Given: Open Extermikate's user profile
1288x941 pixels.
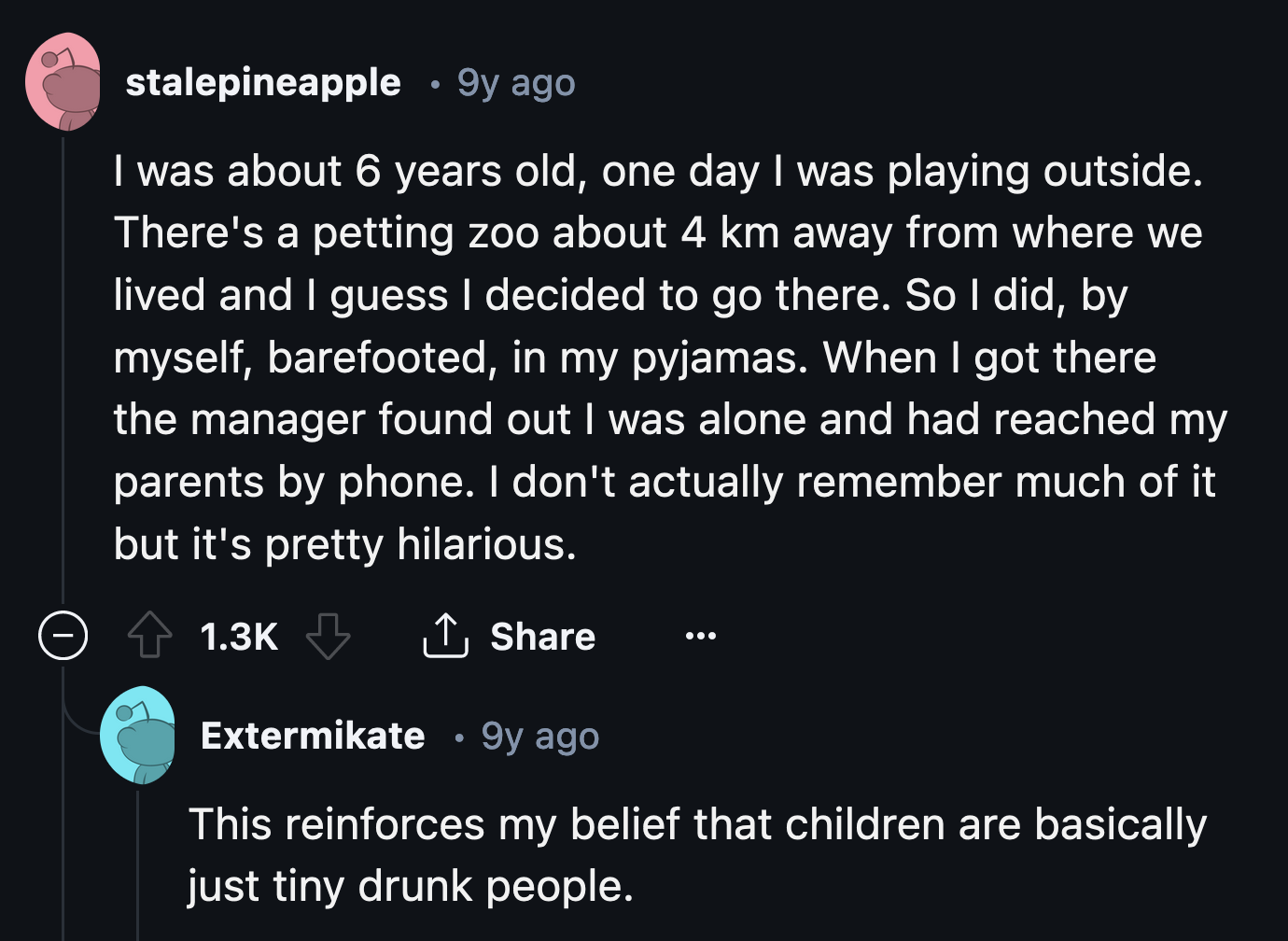Looking at the screenshot, I should [x=313, y=736].
